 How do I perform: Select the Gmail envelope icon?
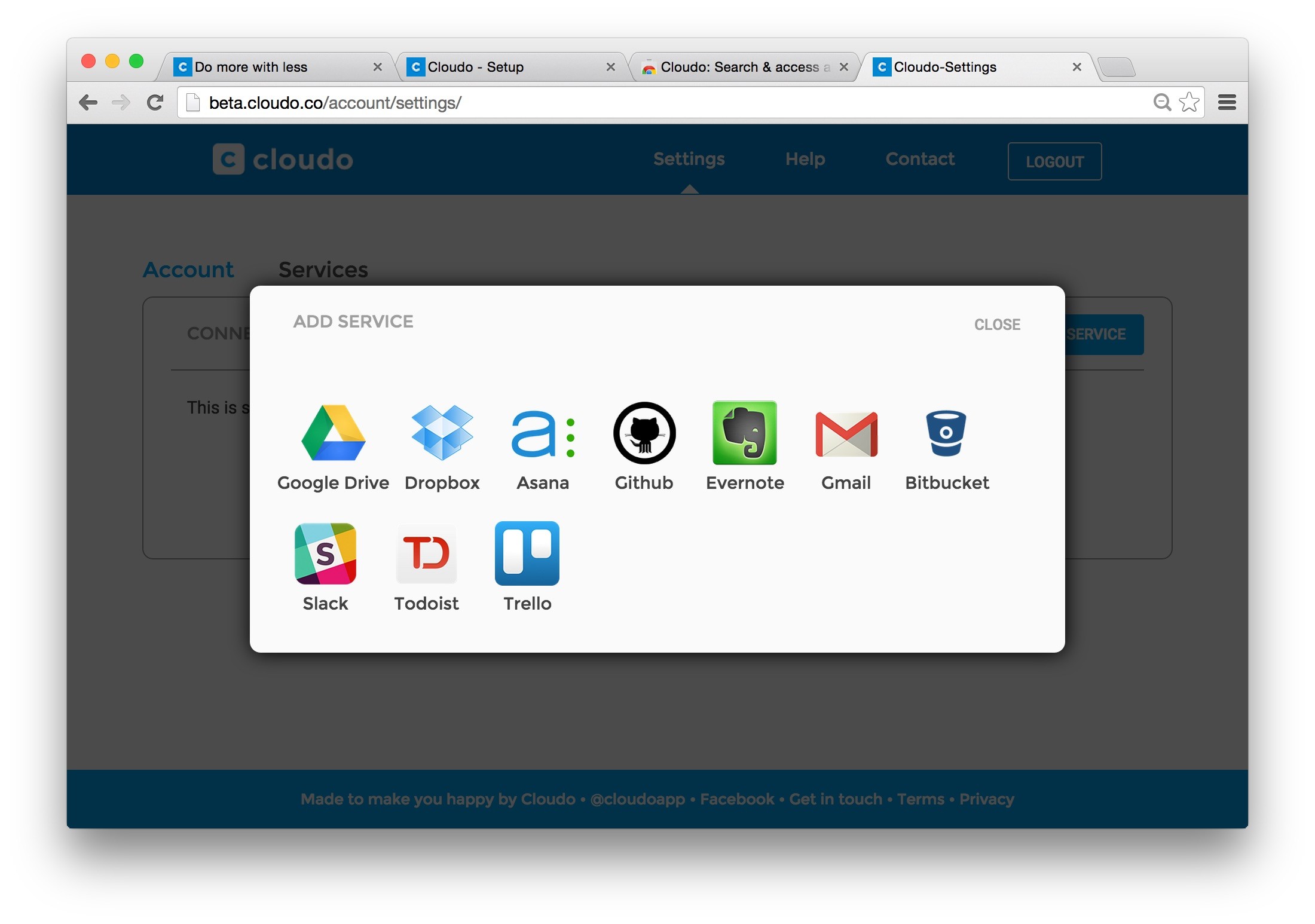click(846, 435)
